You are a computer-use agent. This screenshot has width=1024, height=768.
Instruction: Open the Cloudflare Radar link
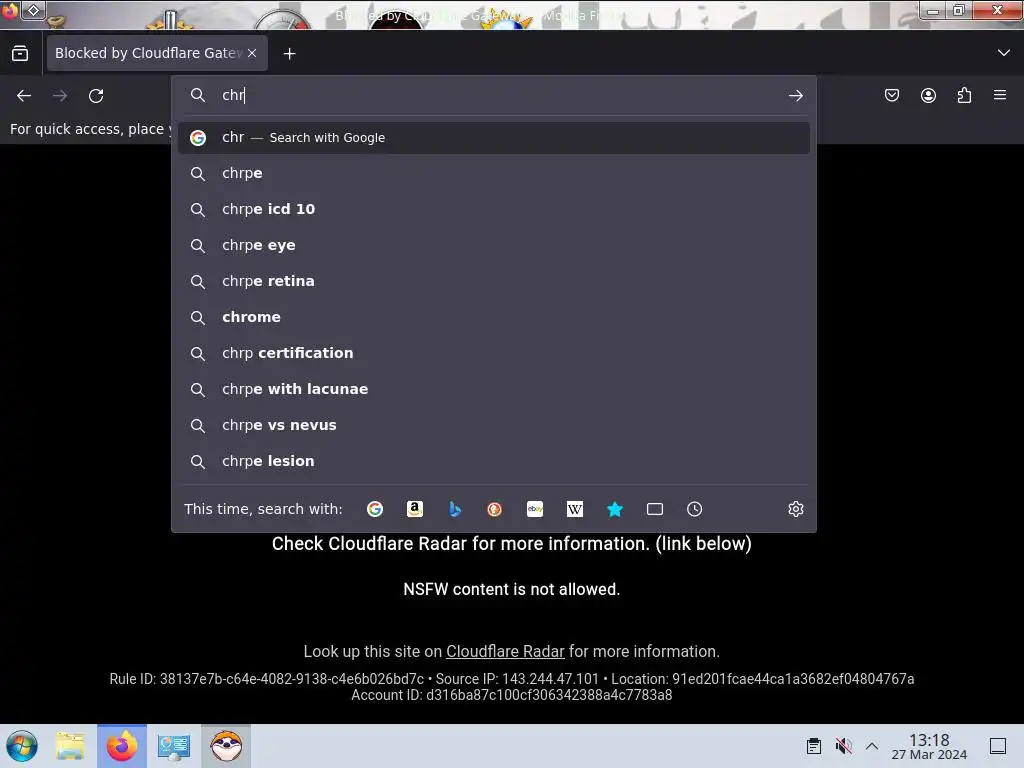coord(505,651)
